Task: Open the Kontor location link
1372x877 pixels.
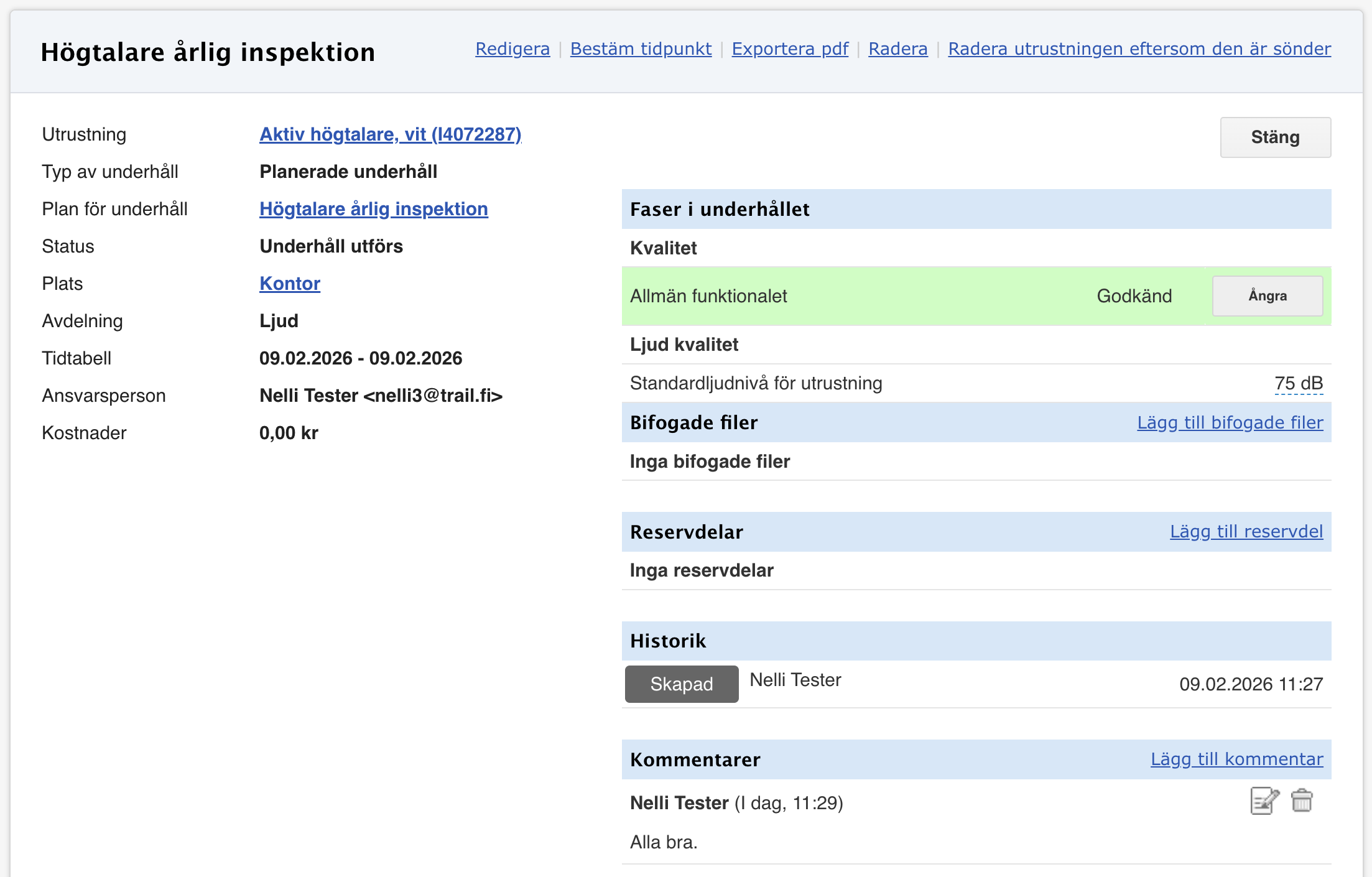Action: pyautogui.click(x=290, y=284)
